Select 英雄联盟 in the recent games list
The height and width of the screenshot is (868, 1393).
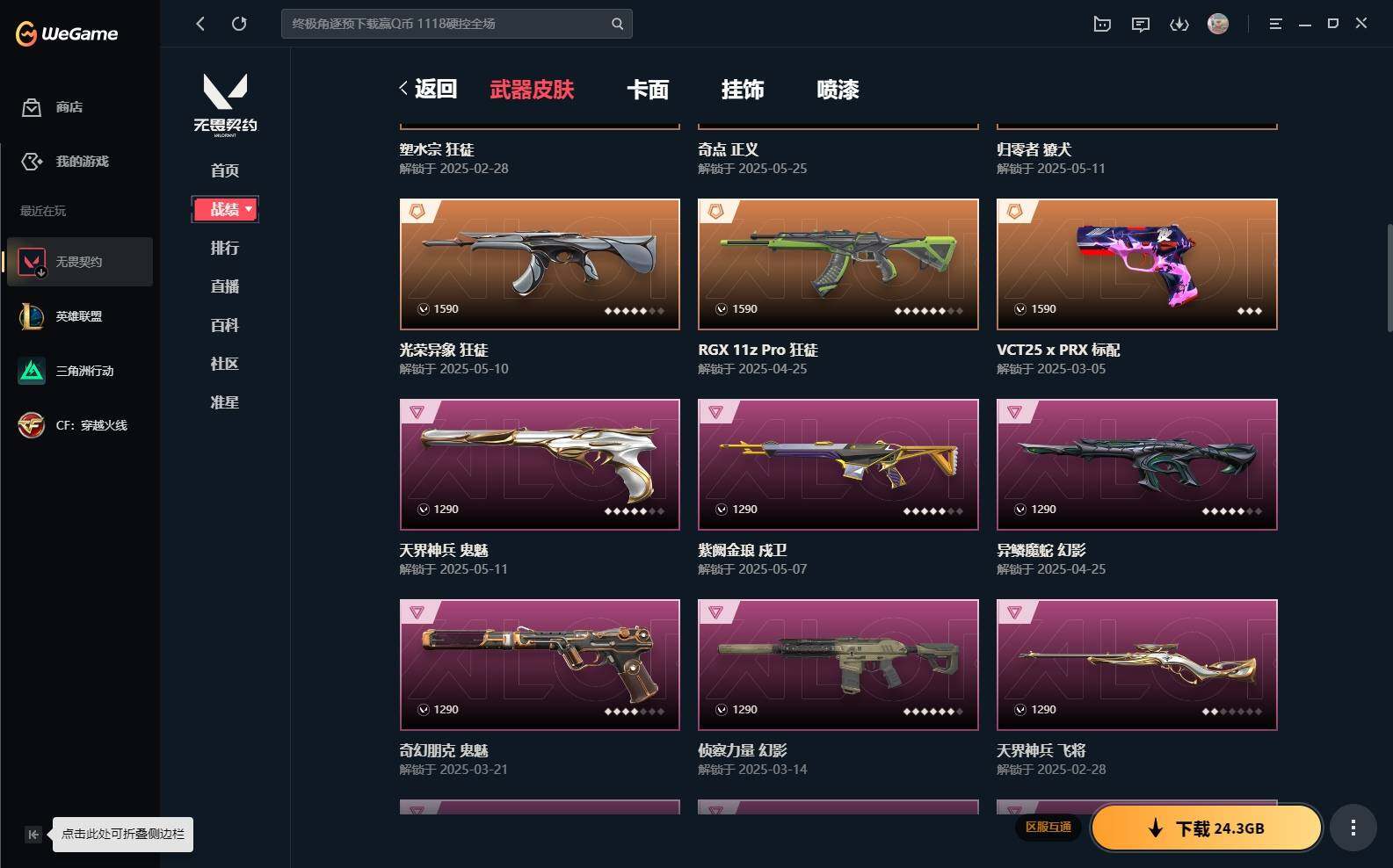[80, 316]
